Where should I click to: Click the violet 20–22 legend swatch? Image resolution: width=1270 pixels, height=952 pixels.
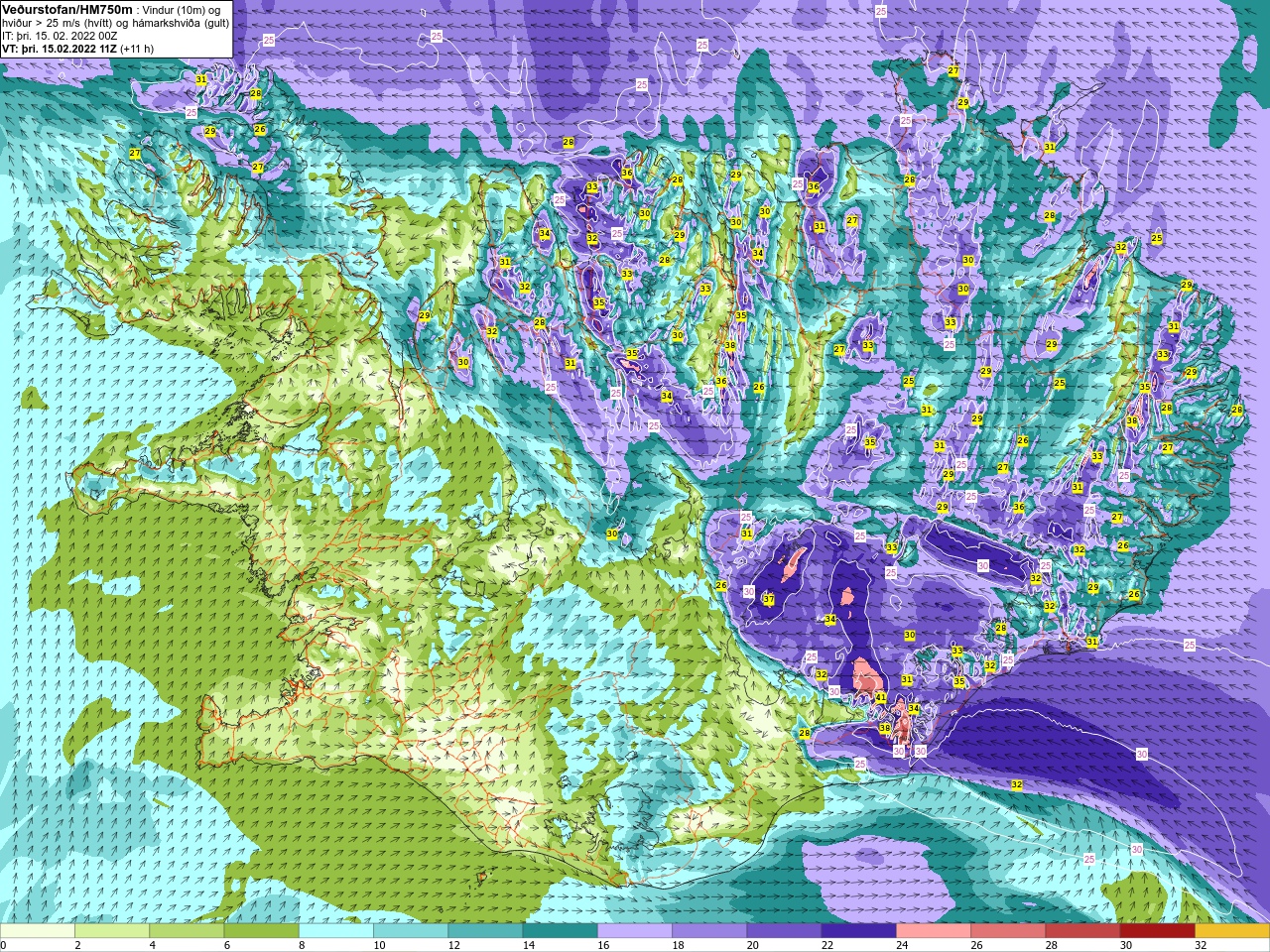pos(784,931)
